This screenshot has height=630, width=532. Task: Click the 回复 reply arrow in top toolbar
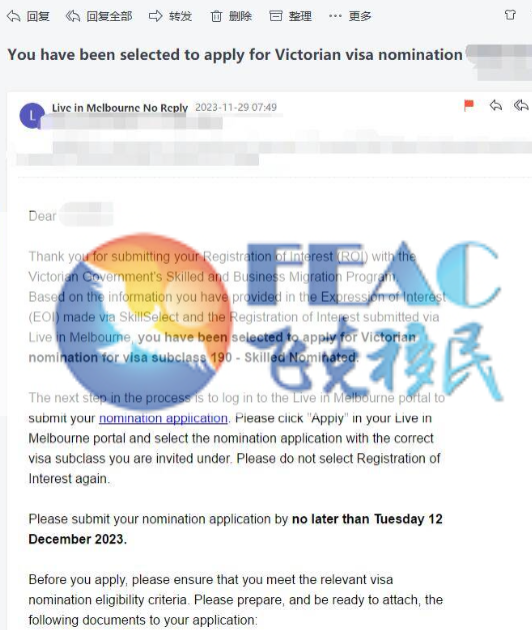pyautogui.click(x=28, y=16)
